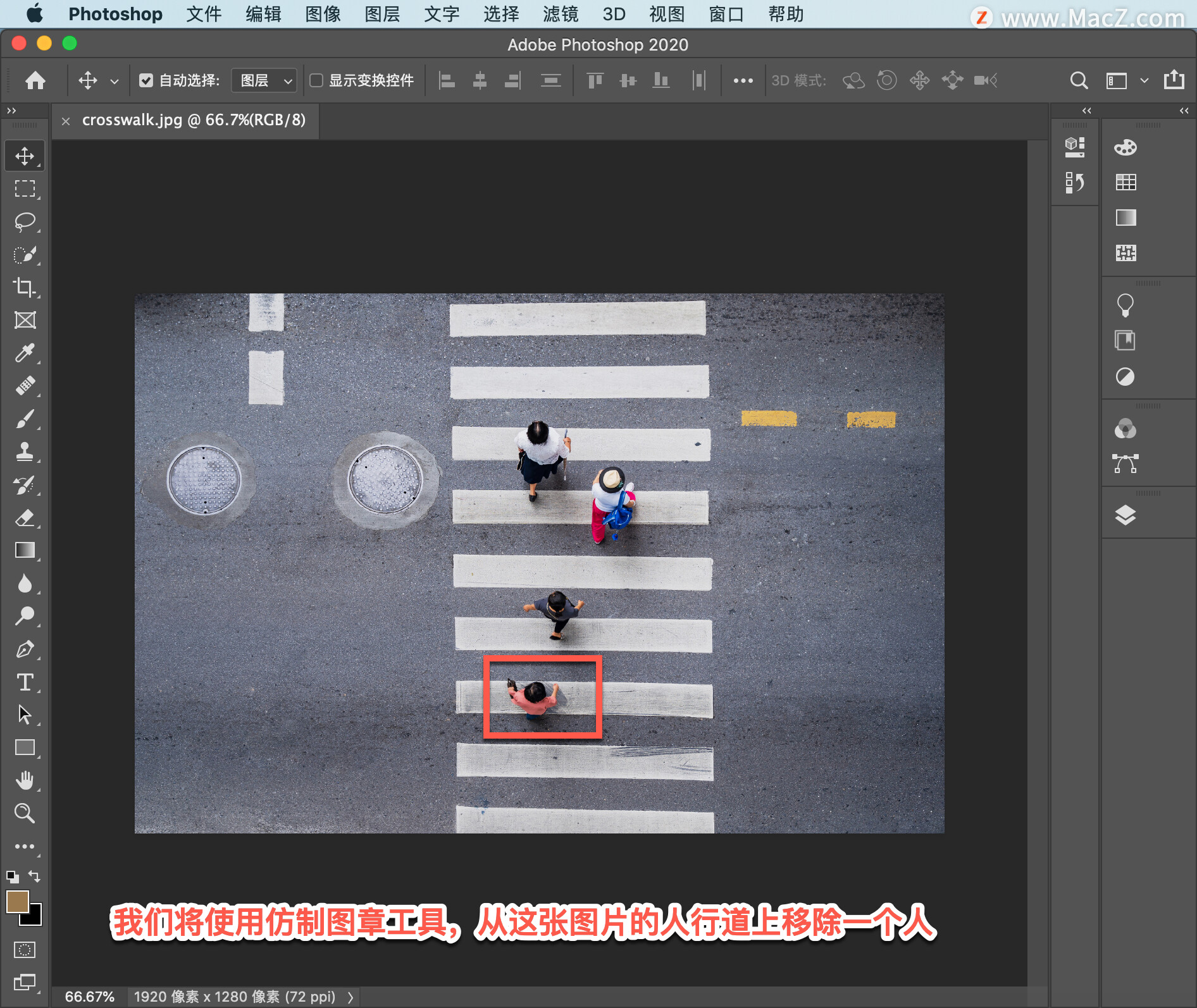Uncheck the 自动选择 checkbox
The image size is (1197, 1008).
tap(146, 80)
